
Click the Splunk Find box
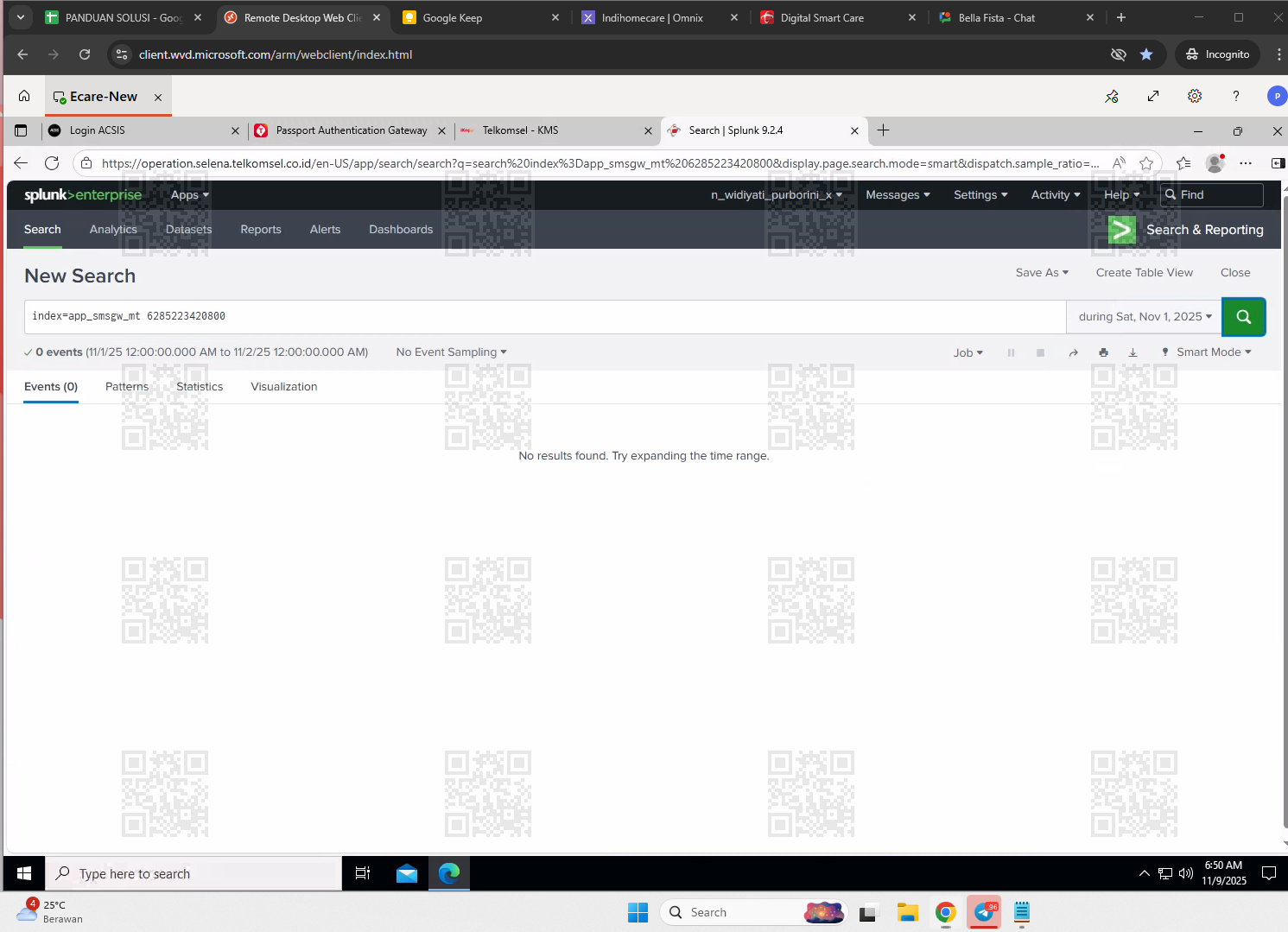(x=1211, y=195)
